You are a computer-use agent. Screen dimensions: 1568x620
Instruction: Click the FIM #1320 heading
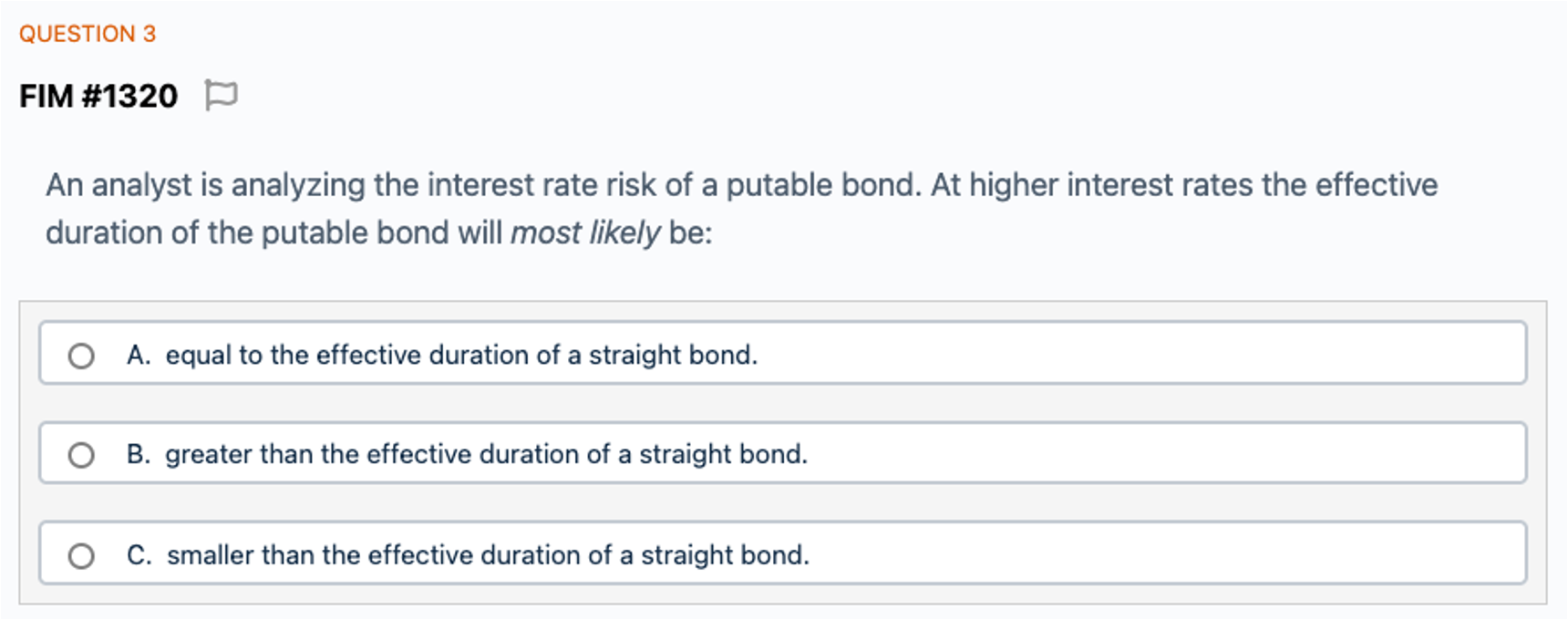click(98, 96)
